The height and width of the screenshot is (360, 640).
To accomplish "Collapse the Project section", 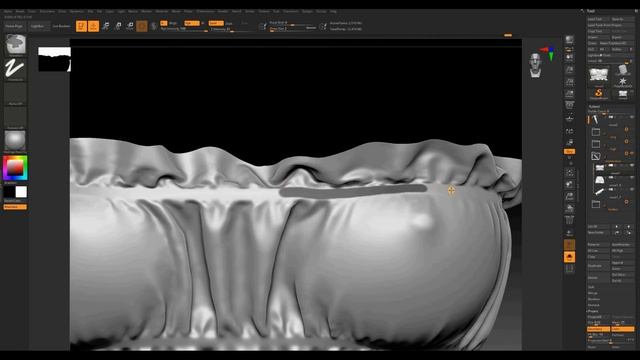I will pyautogui.click(x=593, y=311).
